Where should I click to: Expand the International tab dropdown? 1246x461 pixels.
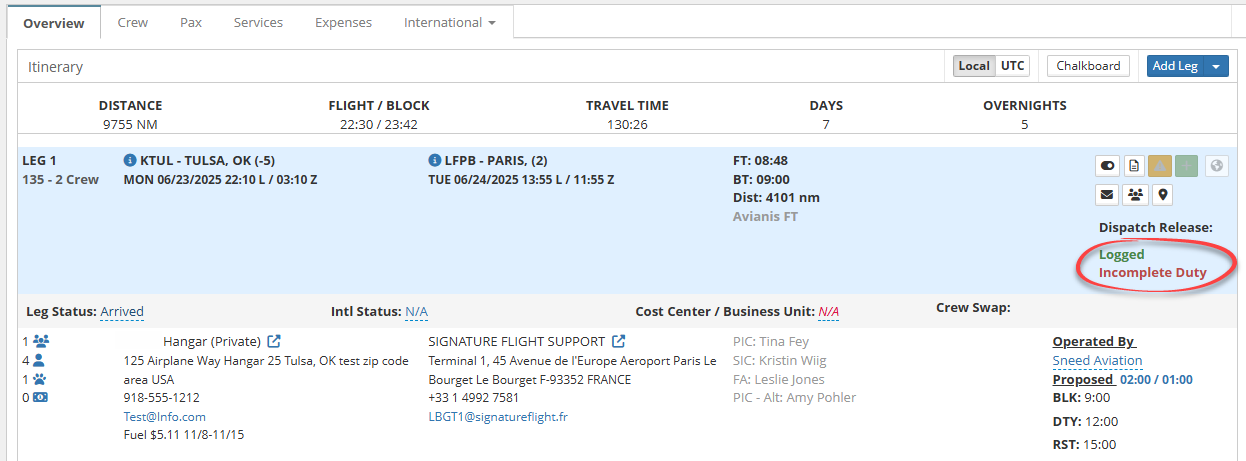pyautogui.click(x=450, y=22)
